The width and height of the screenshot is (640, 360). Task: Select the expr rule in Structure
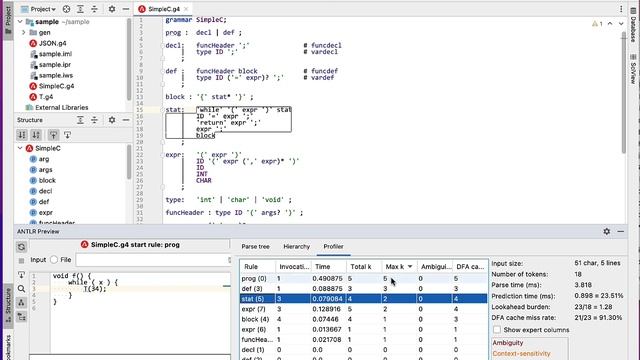pyautogui.click(x=41, y=212)
